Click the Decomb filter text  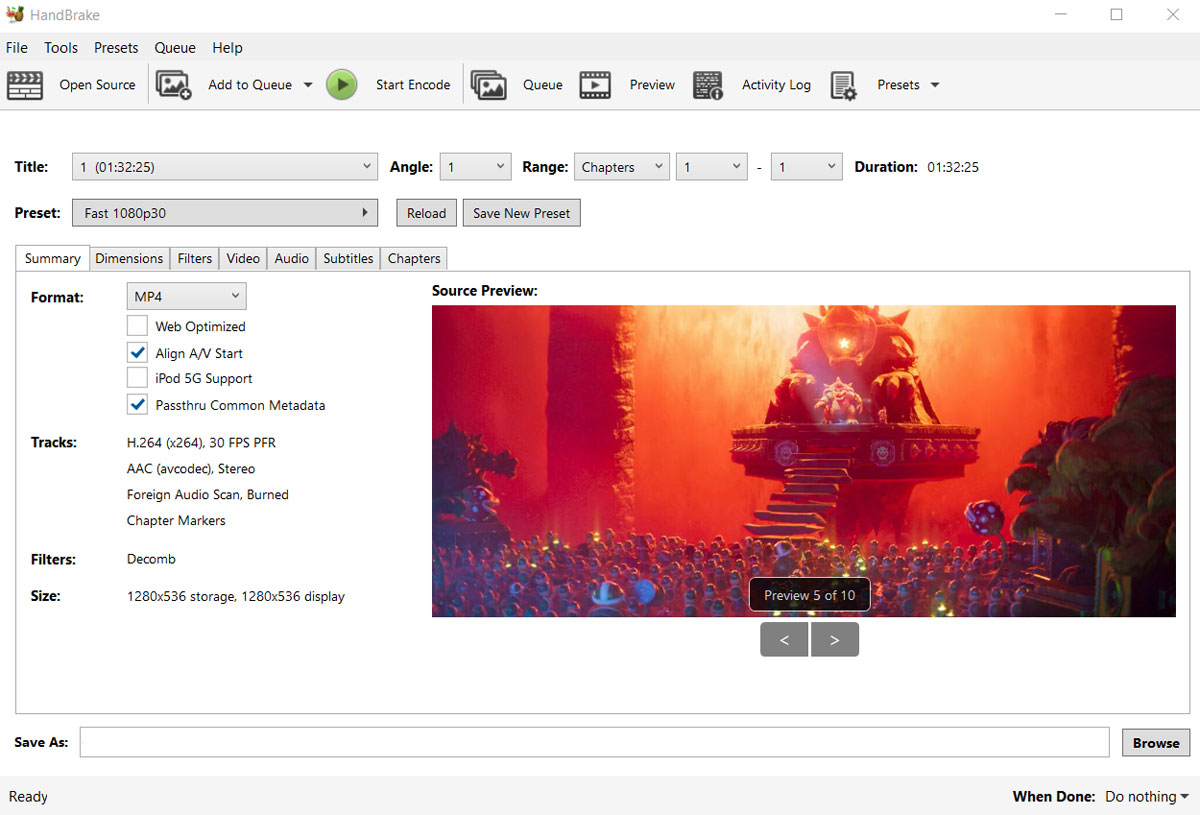pos(151,559)
